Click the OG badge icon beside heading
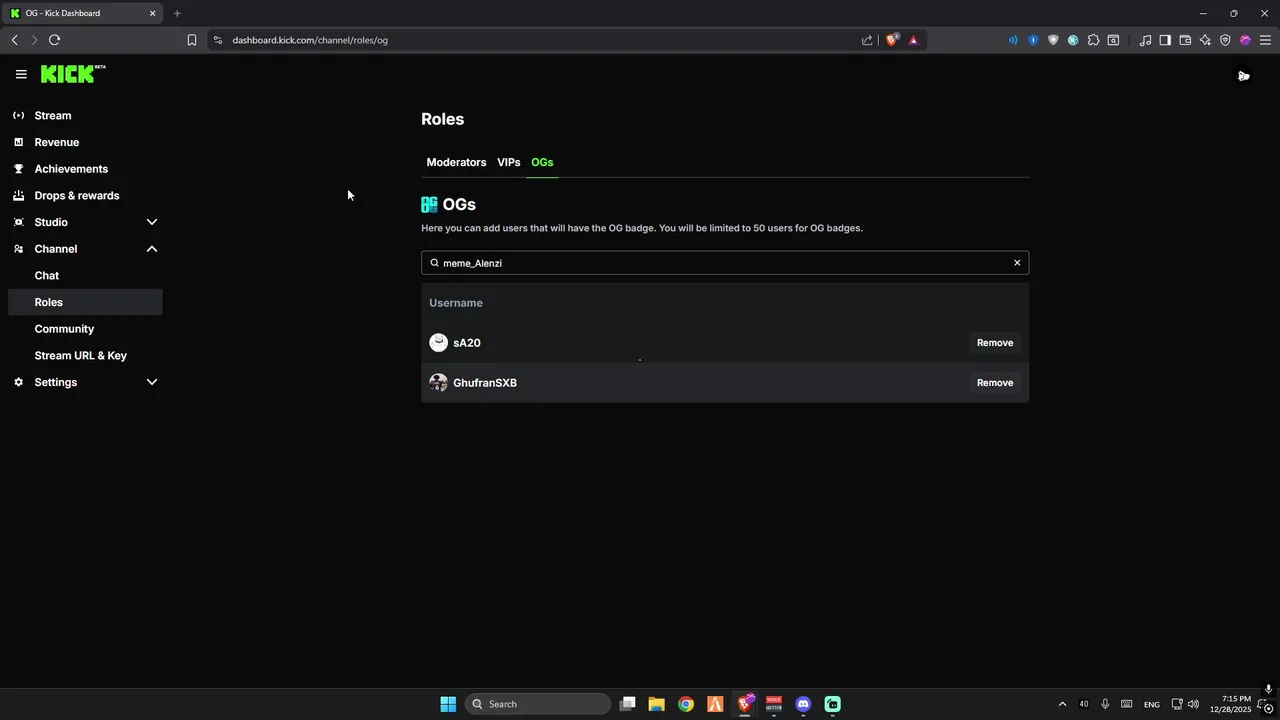 click(x=429, y=204)
